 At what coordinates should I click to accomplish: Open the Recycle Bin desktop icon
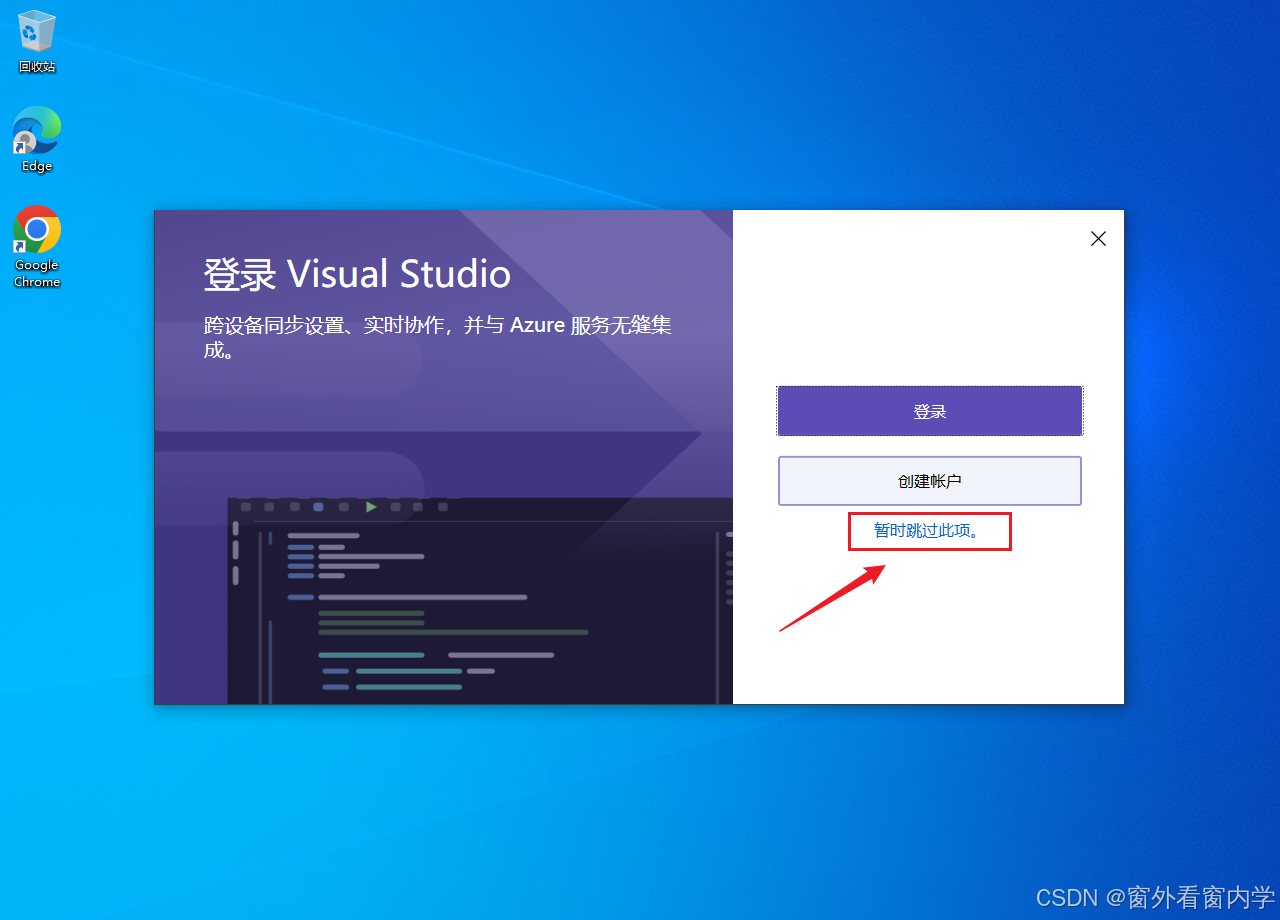tap(37, 41)
